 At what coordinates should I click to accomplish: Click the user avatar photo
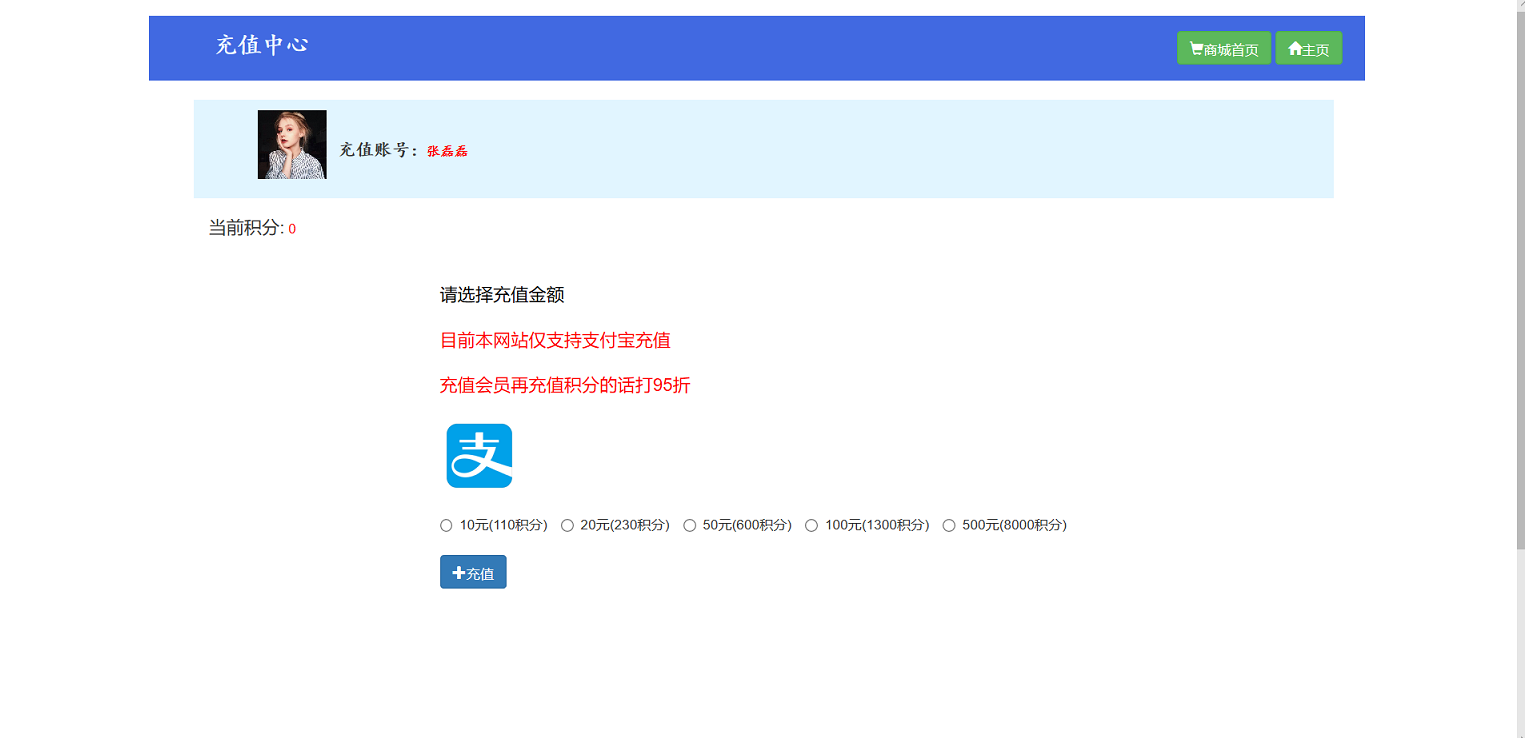[292, 145]
